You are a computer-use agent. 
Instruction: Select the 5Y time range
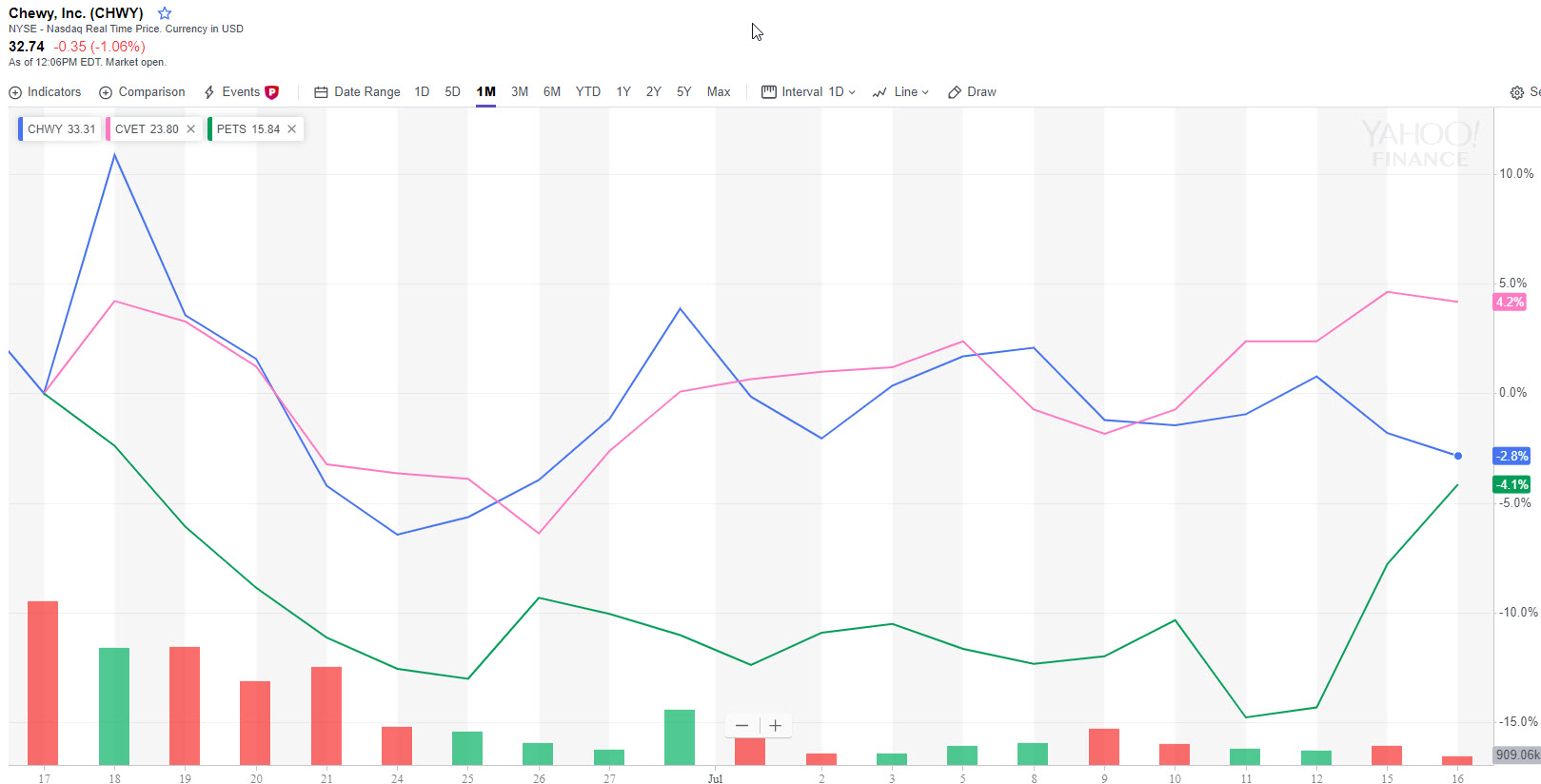point(683,92)
